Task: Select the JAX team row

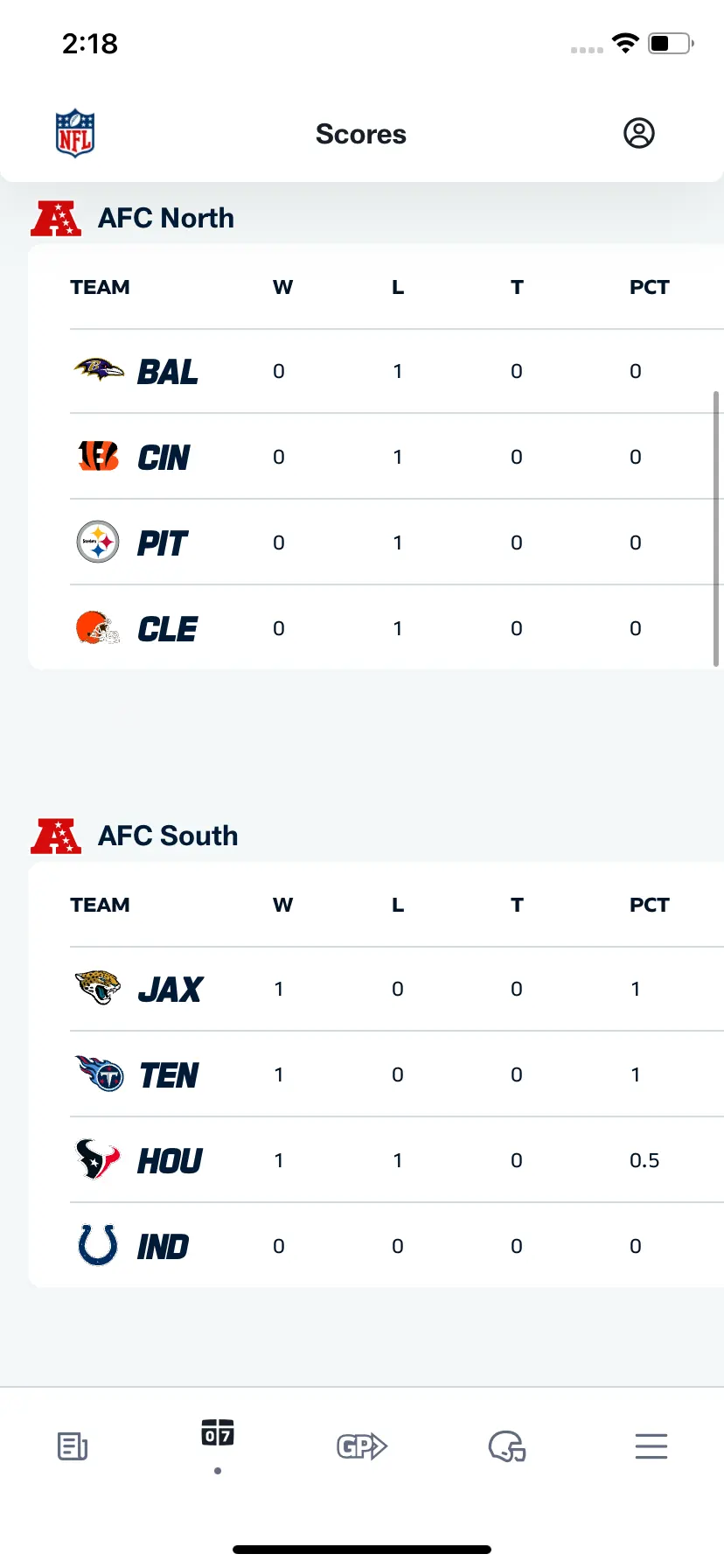Action: coord(397,989)
